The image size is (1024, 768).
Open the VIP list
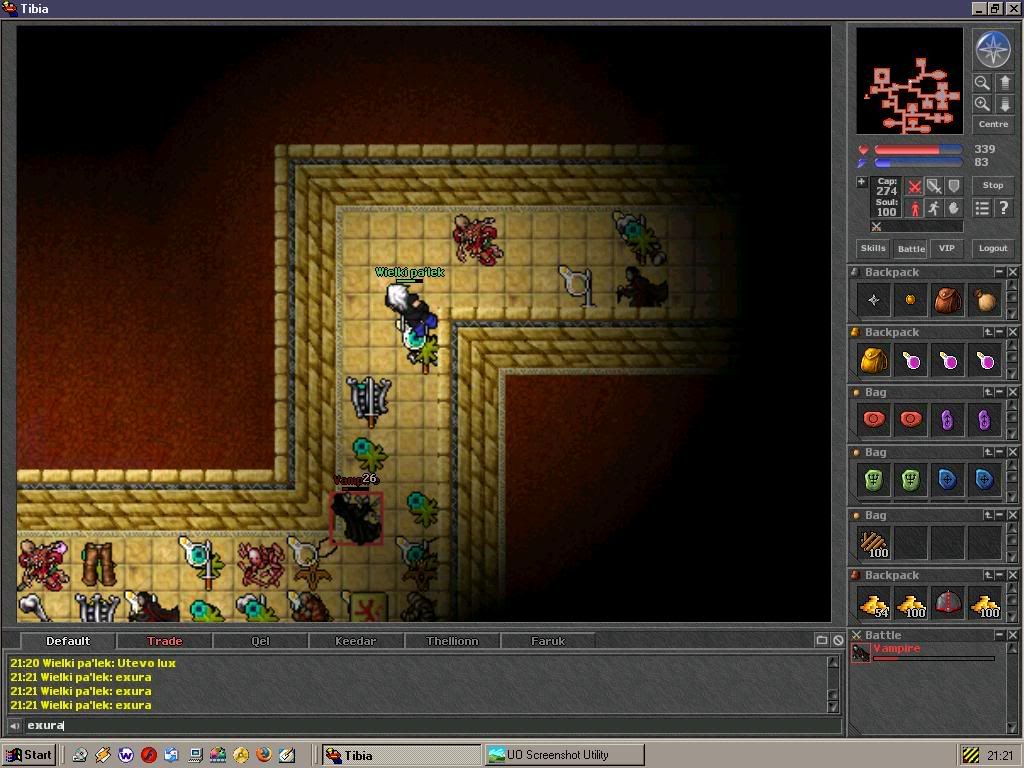(946, 248)
